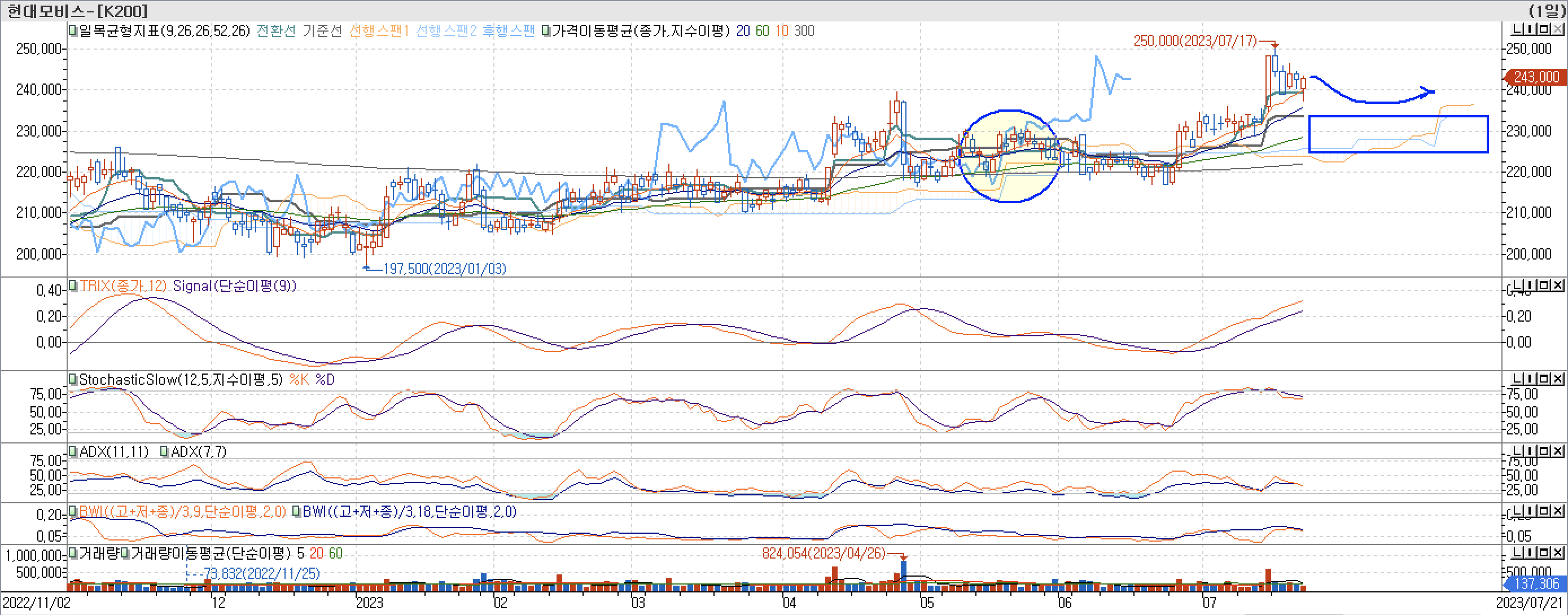
Task: Click the vertical bar icon in price panel
Action: [1531, 29]
